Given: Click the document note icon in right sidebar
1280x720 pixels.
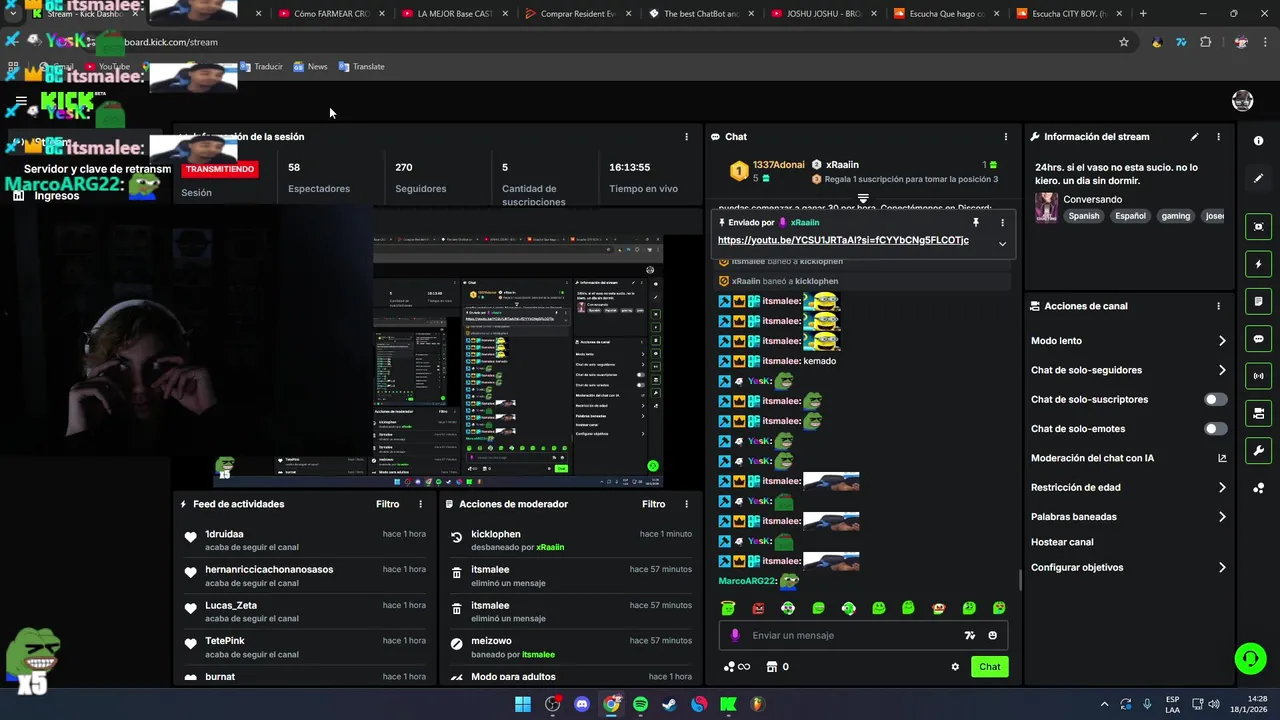Looking at the screenshot, I should point(1258,301).
